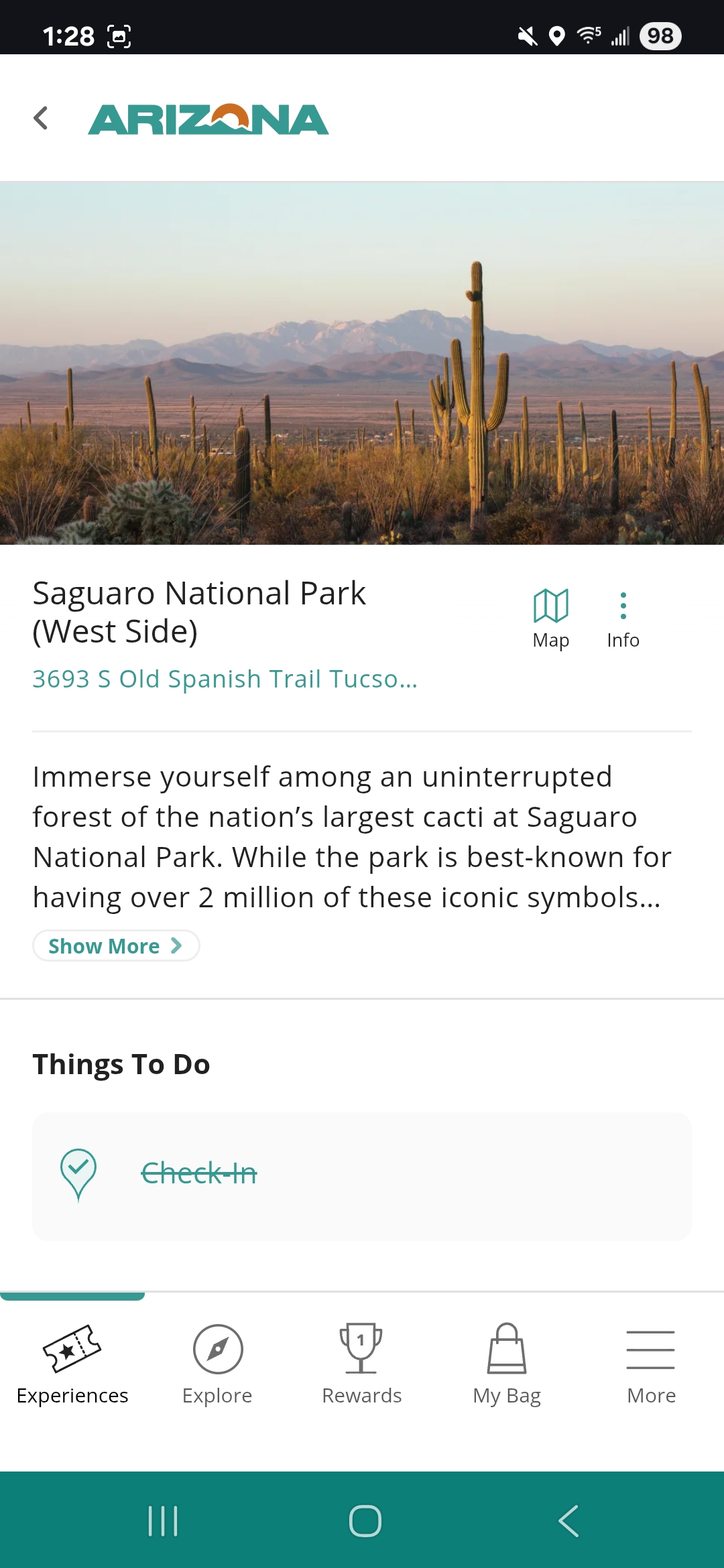This screenshot has width=724, height=1568.
Task: Open the 3693 S Old Spanish Trail address
Action: point(225,679)
